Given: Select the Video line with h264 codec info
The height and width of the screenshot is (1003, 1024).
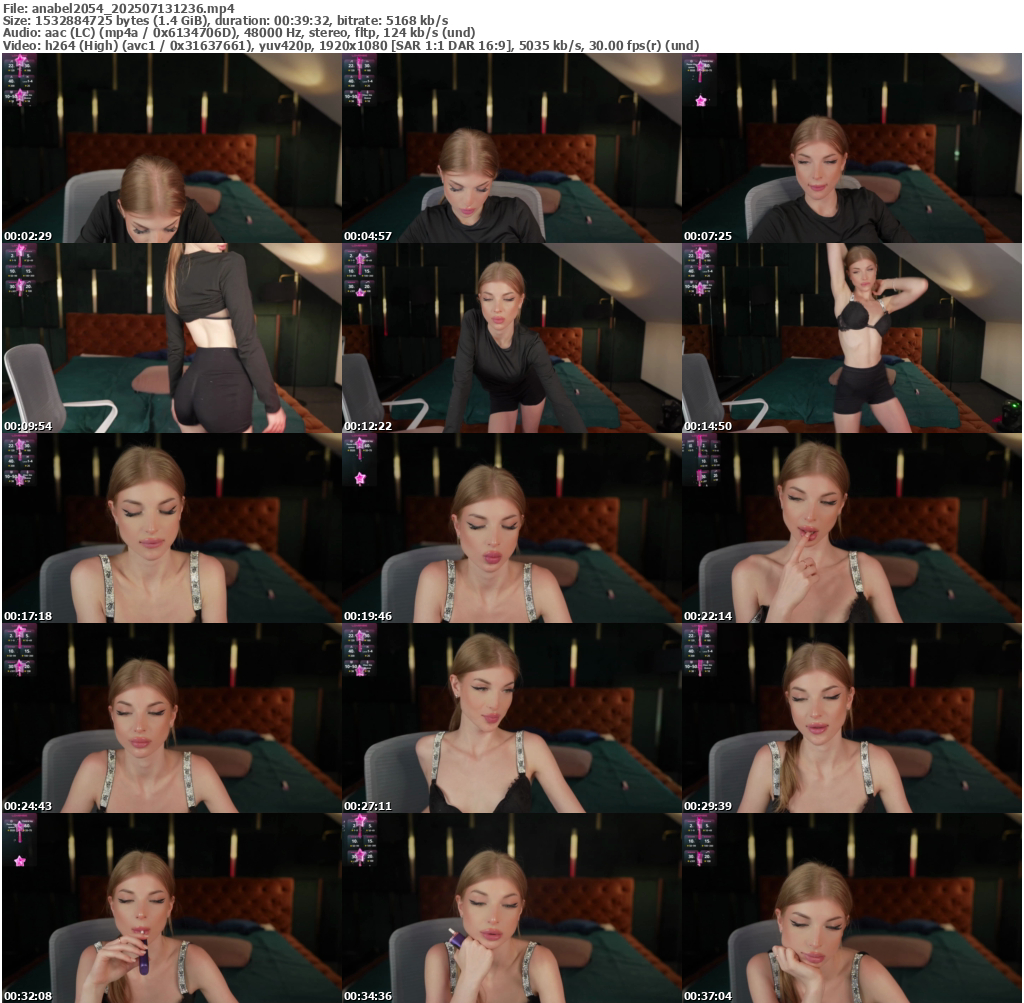Looking at the screenshot, I should click(x=351, y=45).
